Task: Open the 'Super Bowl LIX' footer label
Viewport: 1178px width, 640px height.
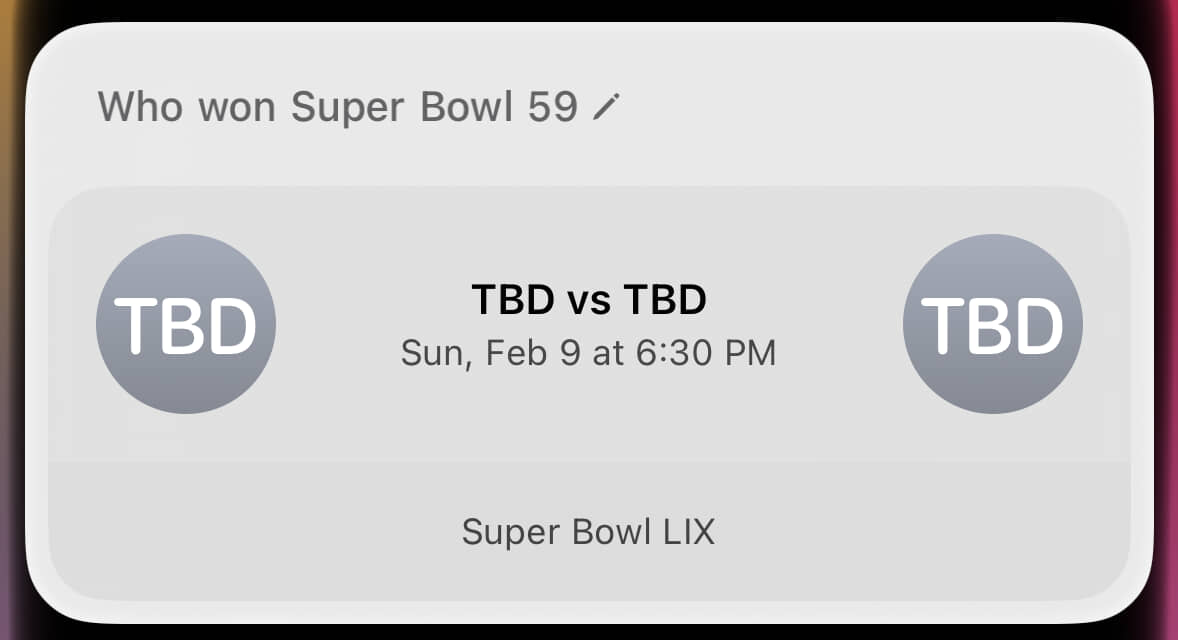Action: (588, 532)
